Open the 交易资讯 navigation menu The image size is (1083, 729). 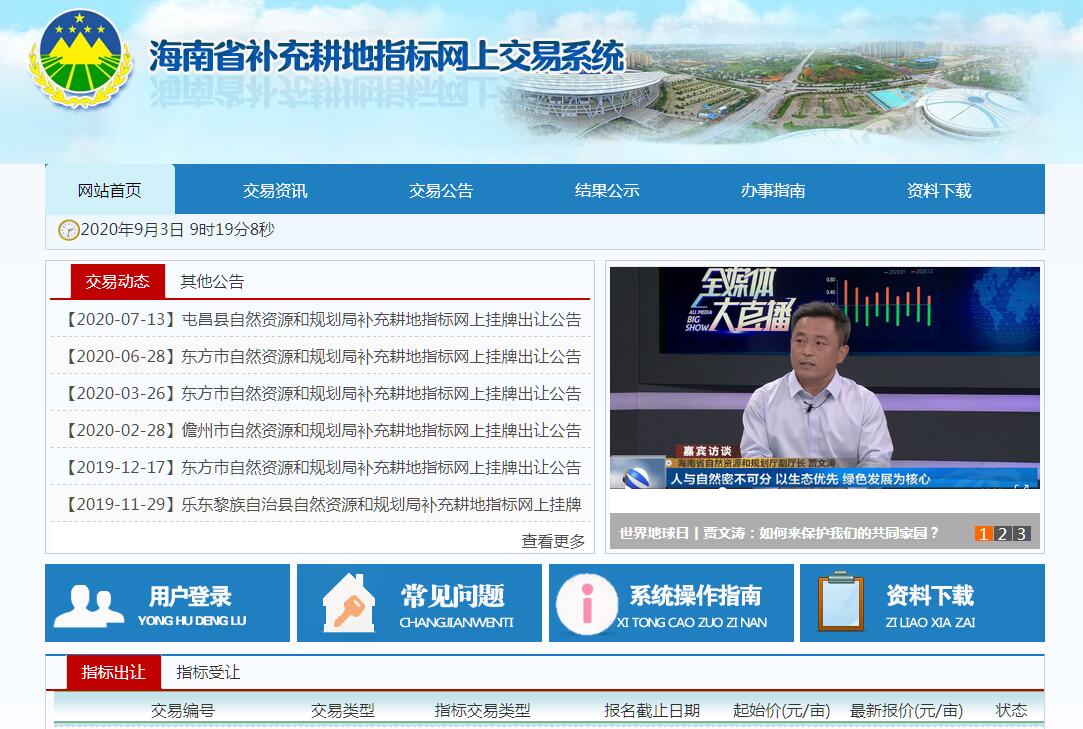(x=275, y=190)
